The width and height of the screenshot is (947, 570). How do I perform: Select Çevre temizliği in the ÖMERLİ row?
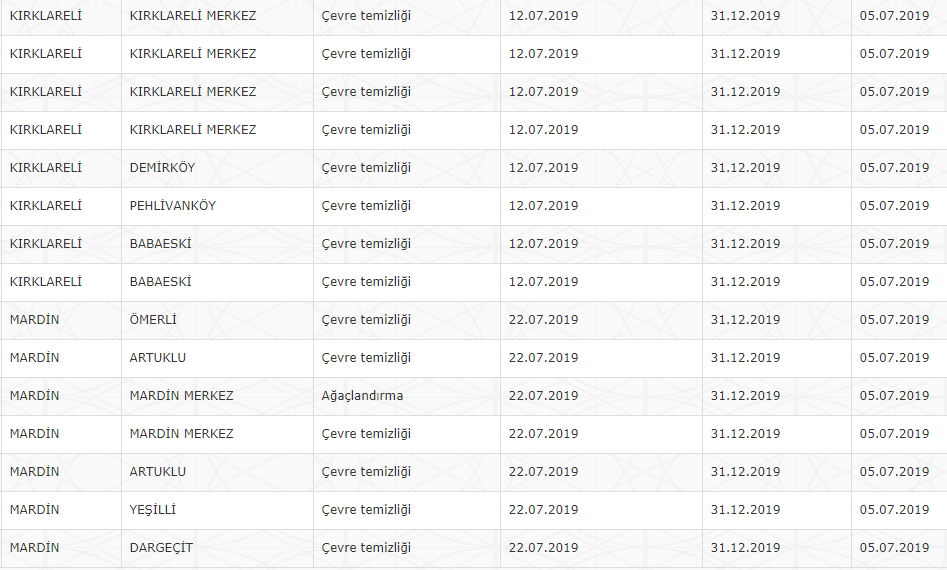coord(366,320)
